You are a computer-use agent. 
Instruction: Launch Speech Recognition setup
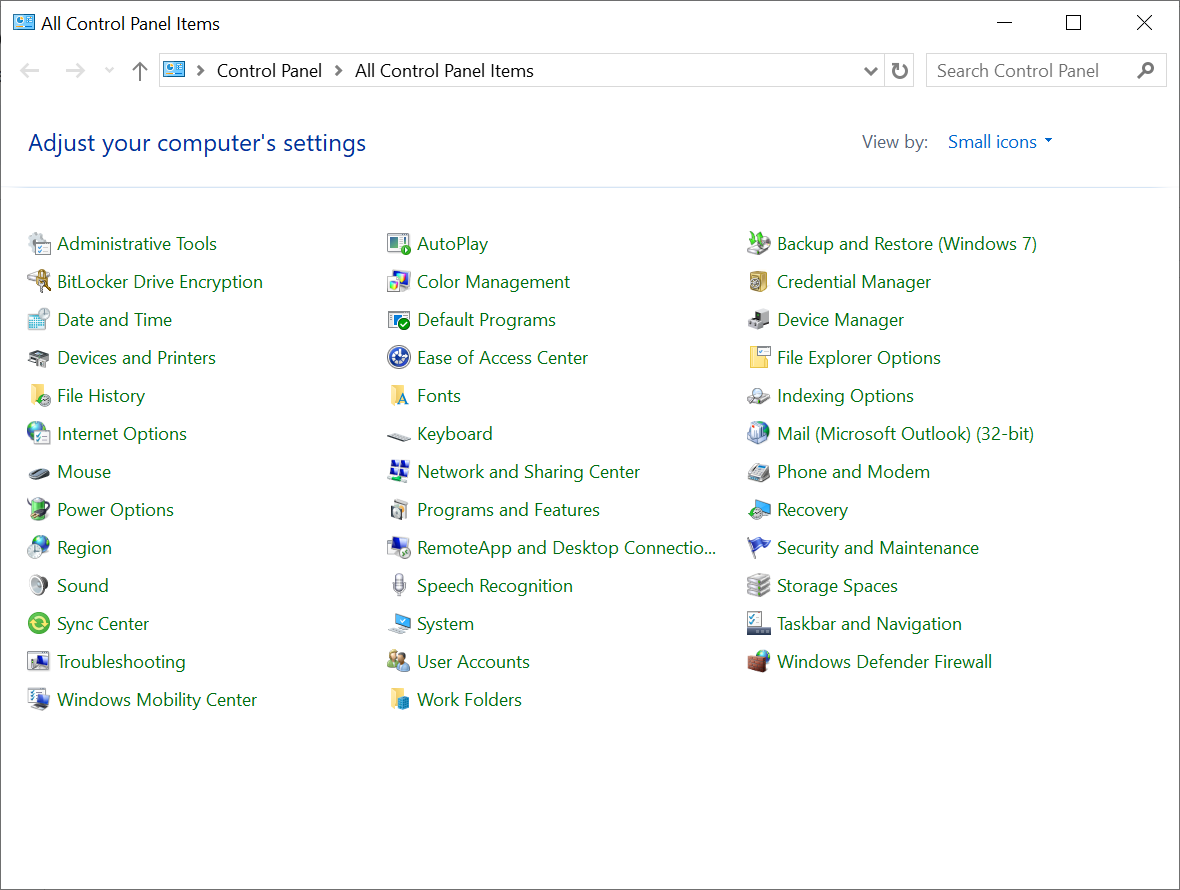tap(495, 585)
